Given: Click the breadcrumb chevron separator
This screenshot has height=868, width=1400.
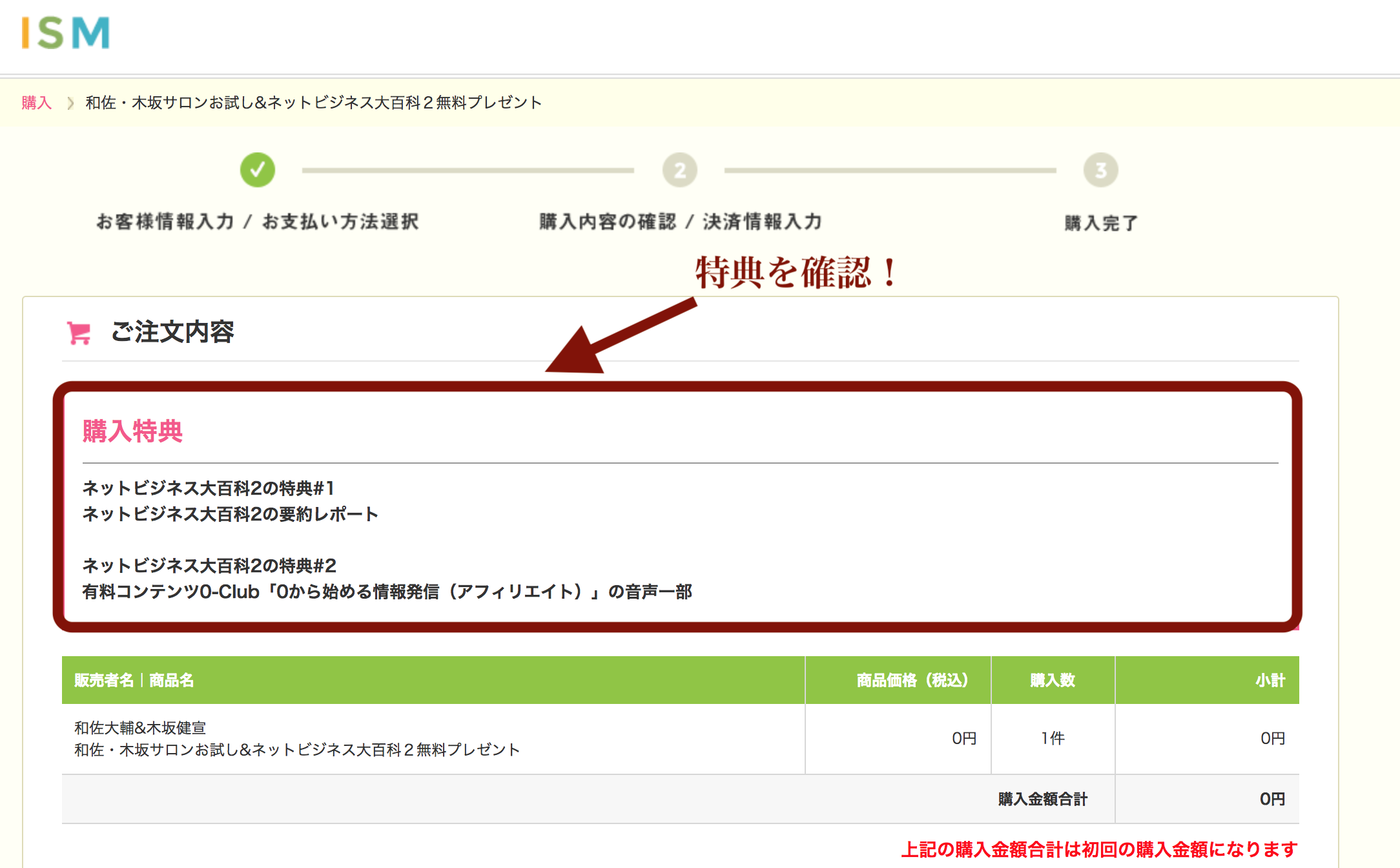Looking at the screenshot, I should pyautogui.click(x=70, y=103).
